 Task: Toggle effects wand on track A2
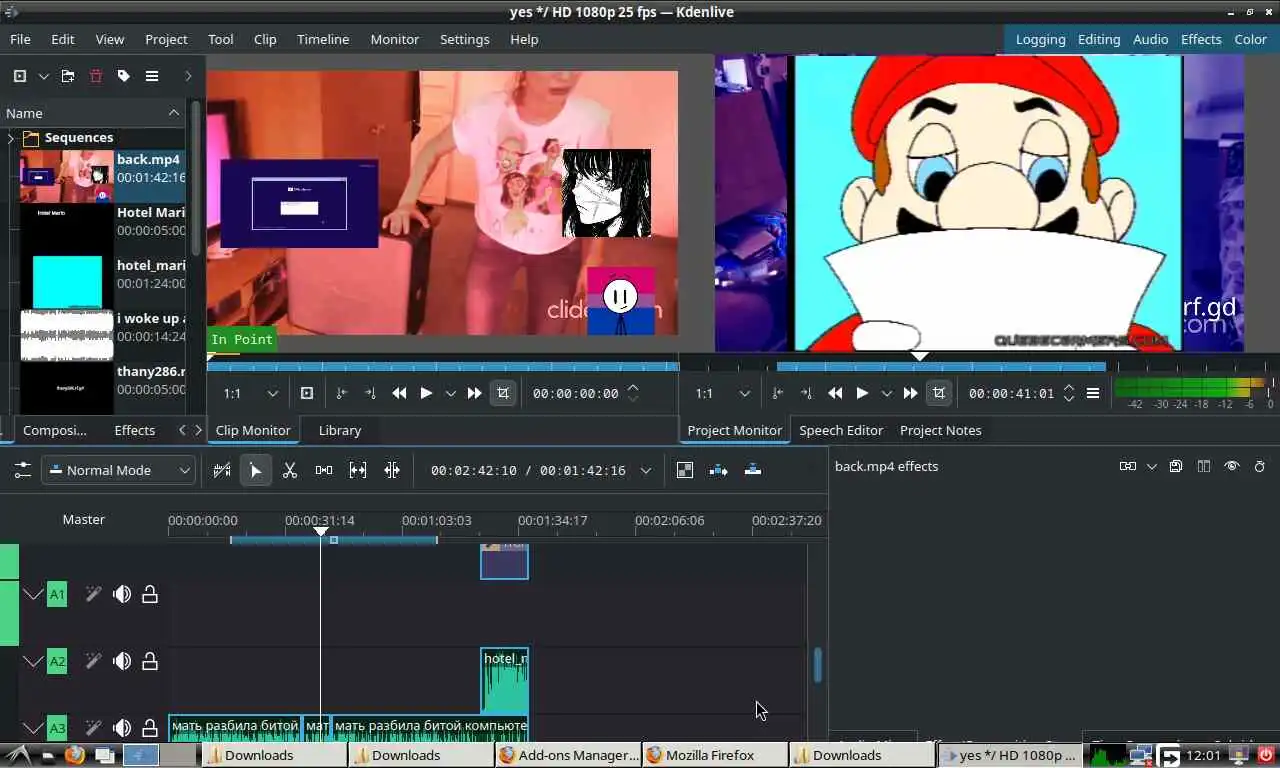[93, 661]
